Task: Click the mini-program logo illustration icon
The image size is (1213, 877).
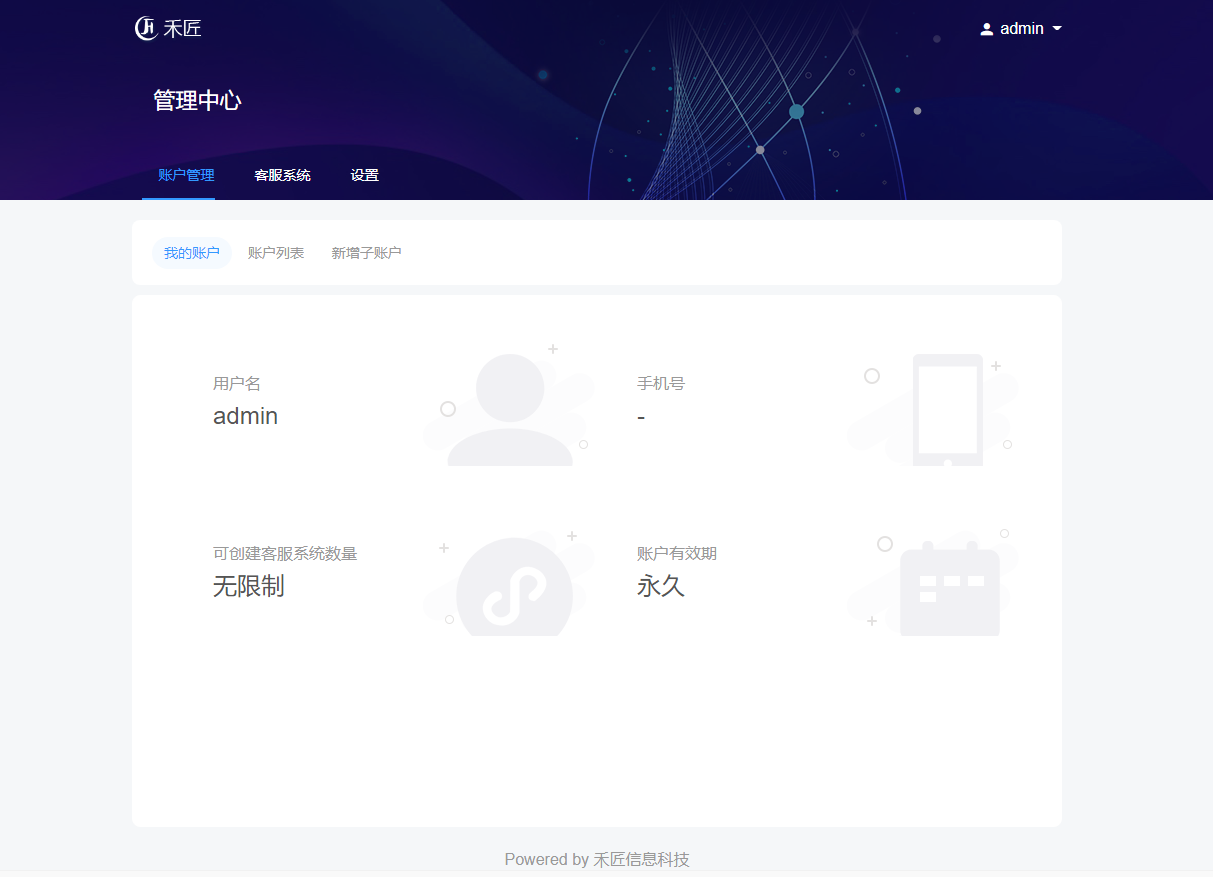Action: click(514, 590)
